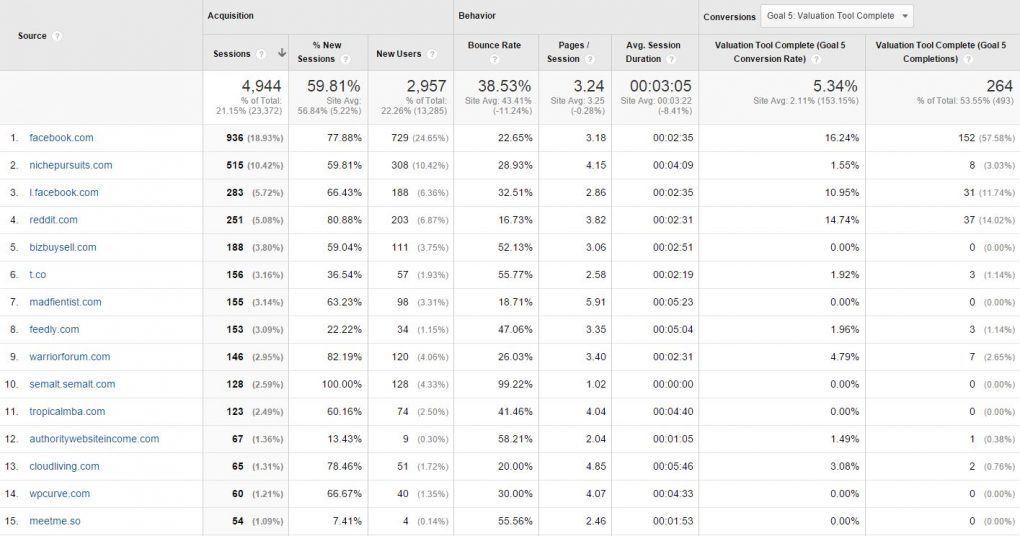This screenshot has height=536, width=1020.
Task: Select semalt.semalt.com bounce rate 99.22%
Action: 515,384
